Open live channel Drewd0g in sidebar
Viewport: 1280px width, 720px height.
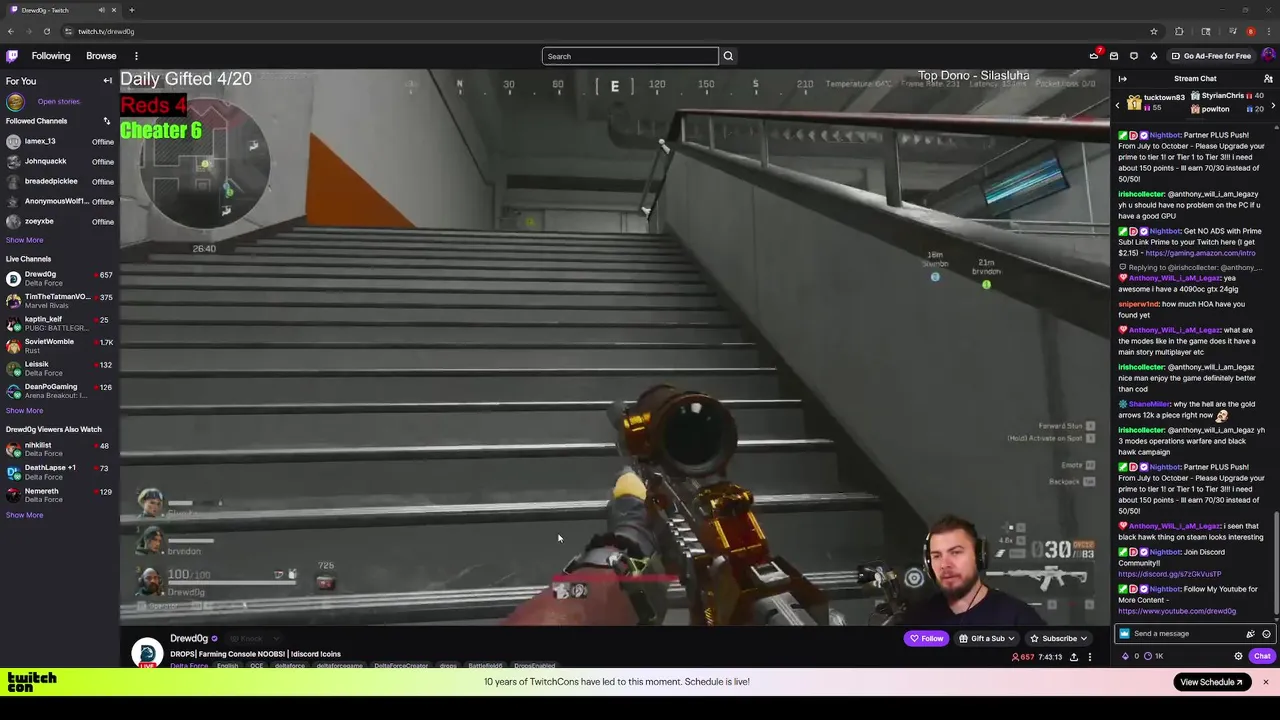(x=59, y=278)
